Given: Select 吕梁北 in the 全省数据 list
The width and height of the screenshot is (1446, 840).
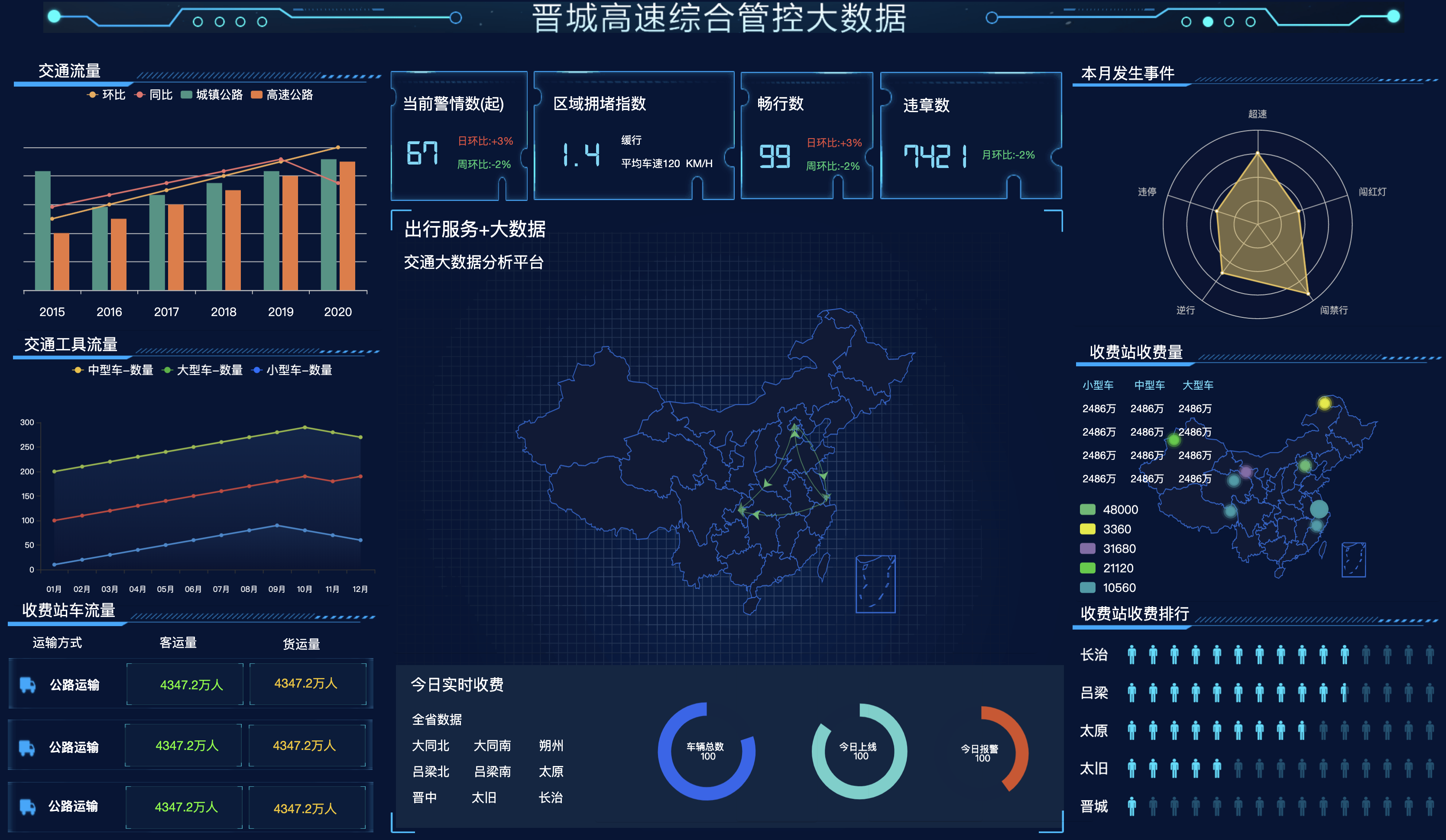Looking at the screenshot, I should tap(430, 772).
